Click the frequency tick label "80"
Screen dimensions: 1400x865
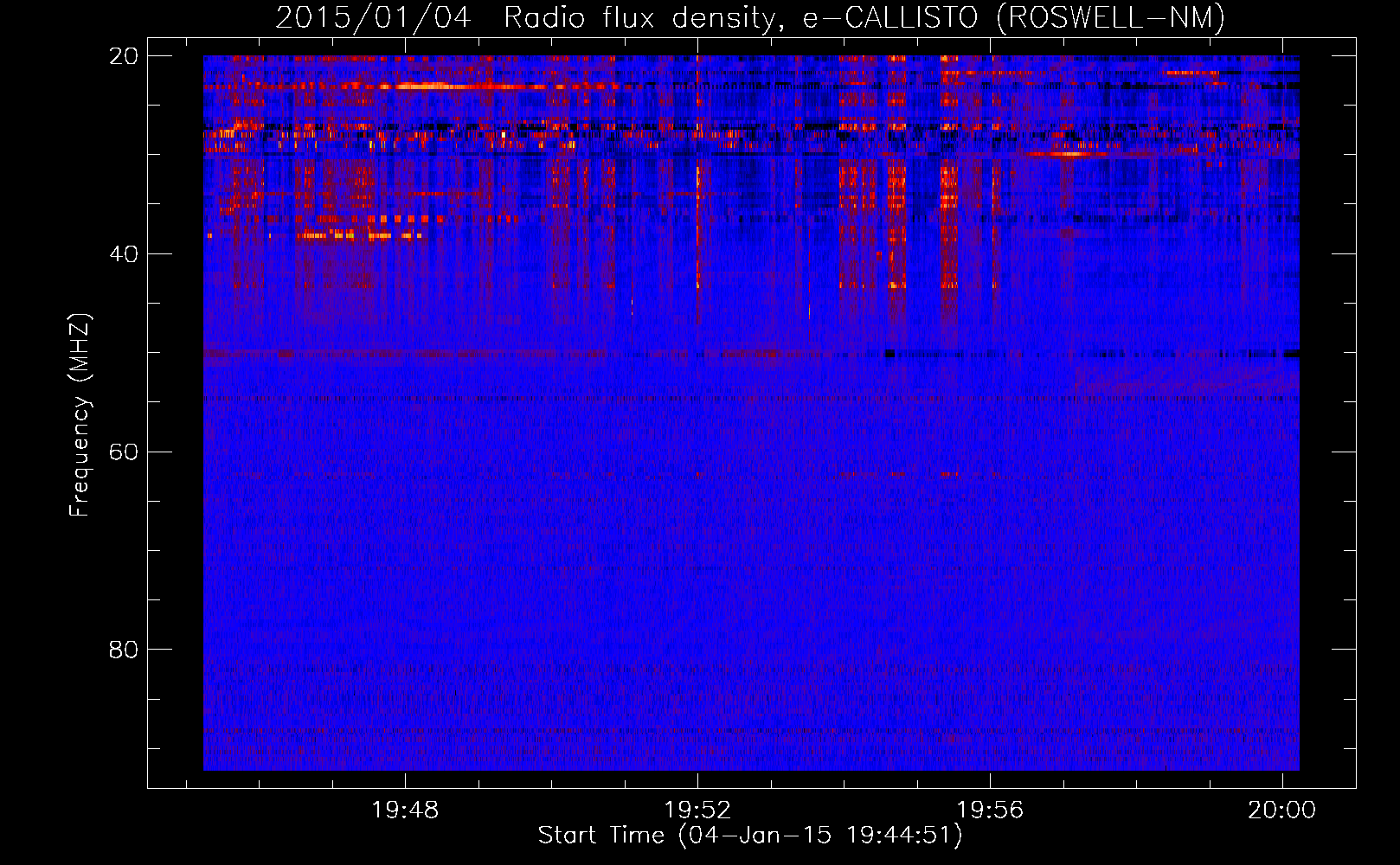tap(124, 650)
